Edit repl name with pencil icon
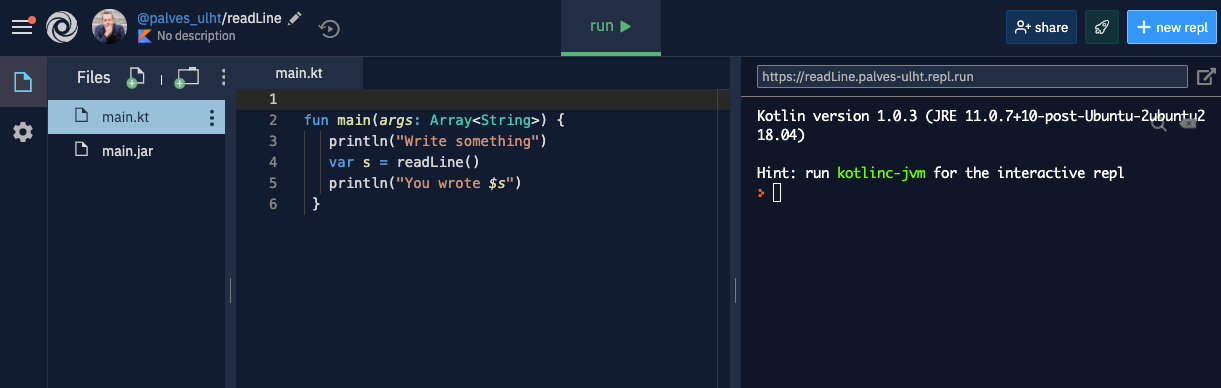Image resolution: width=1221 pixels, height=388 pixels. point(293,19)
